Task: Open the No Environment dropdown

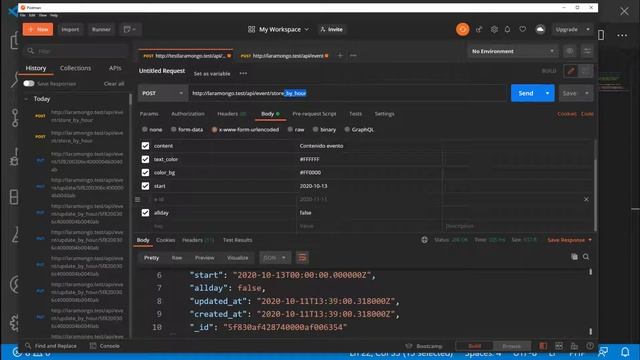Action: [512, 51]
